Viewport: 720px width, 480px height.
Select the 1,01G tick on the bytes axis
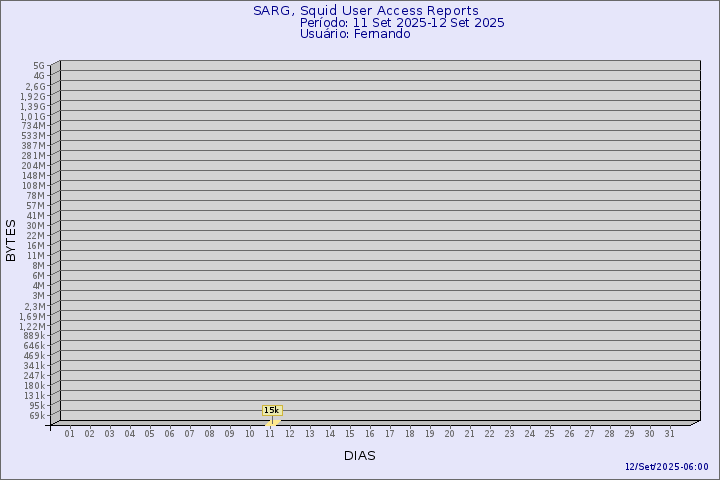tap(32, 115)
